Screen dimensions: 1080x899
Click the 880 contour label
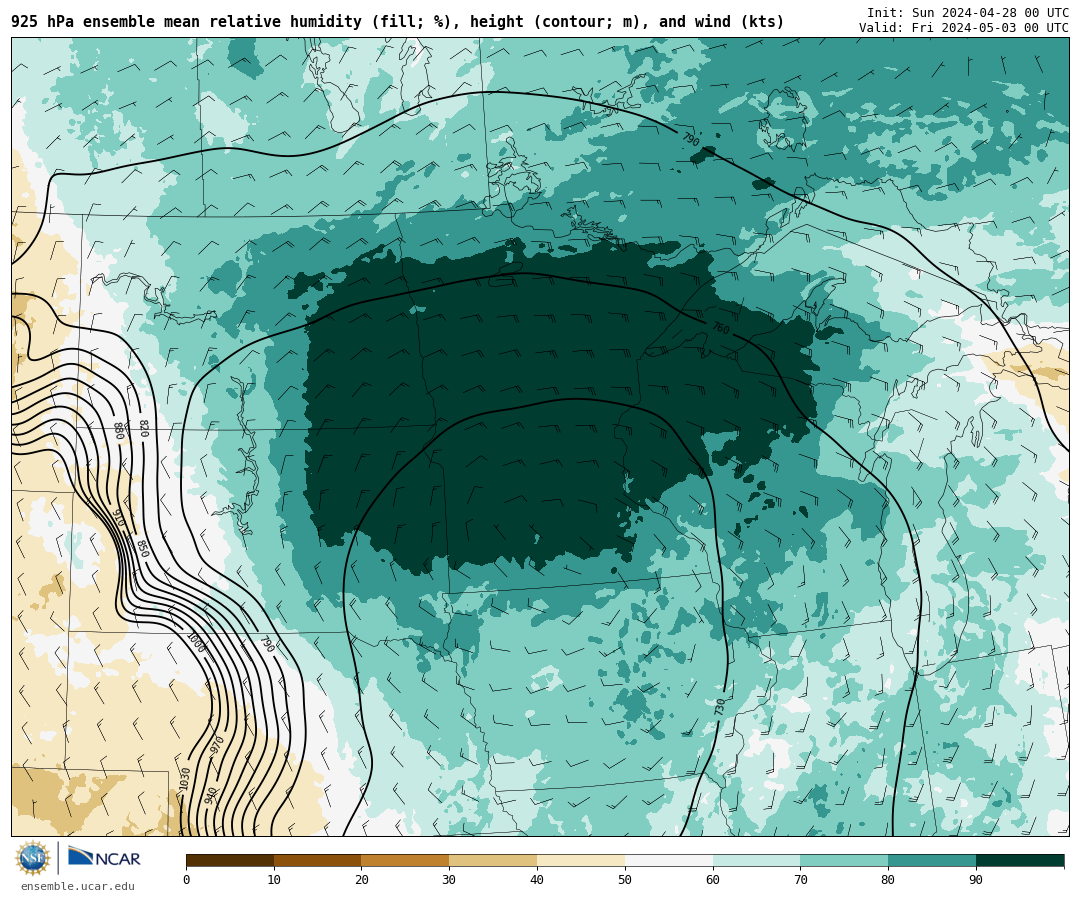point(118,431)
